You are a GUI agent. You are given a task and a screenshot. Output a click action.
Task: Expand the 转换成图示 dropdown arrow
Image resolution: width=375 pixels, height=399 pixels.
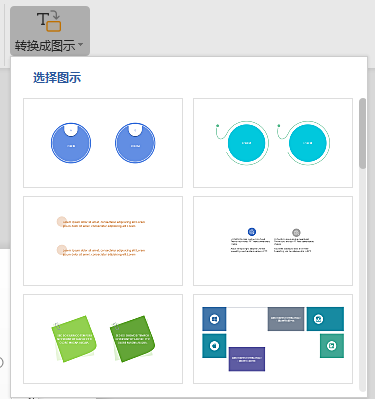(x=80, y=45)
